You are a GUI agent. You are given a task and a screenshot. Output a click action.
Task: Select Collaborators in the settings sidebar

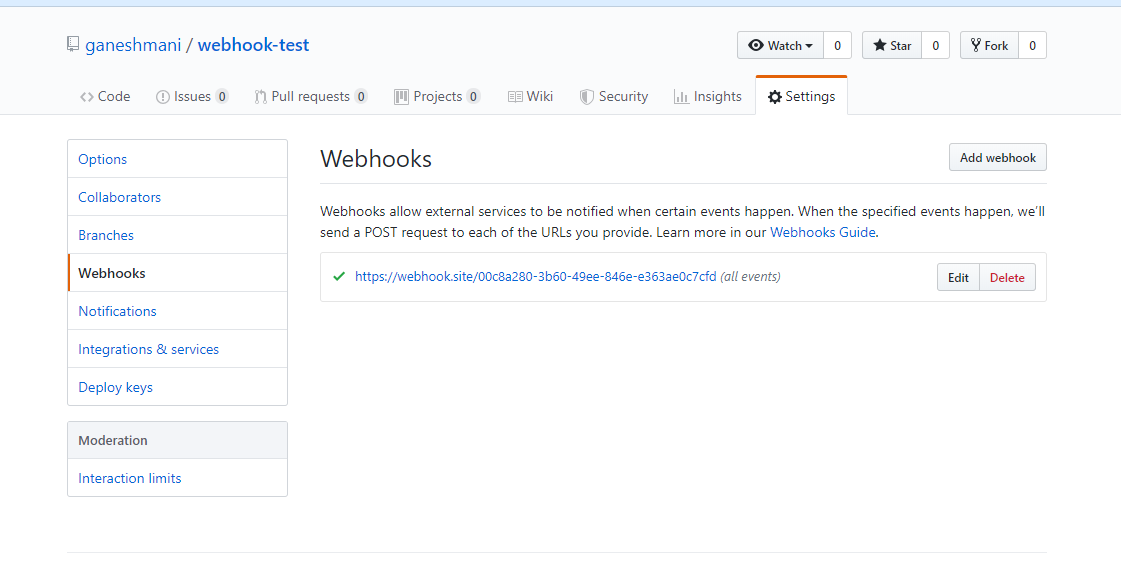pos(120,197)
